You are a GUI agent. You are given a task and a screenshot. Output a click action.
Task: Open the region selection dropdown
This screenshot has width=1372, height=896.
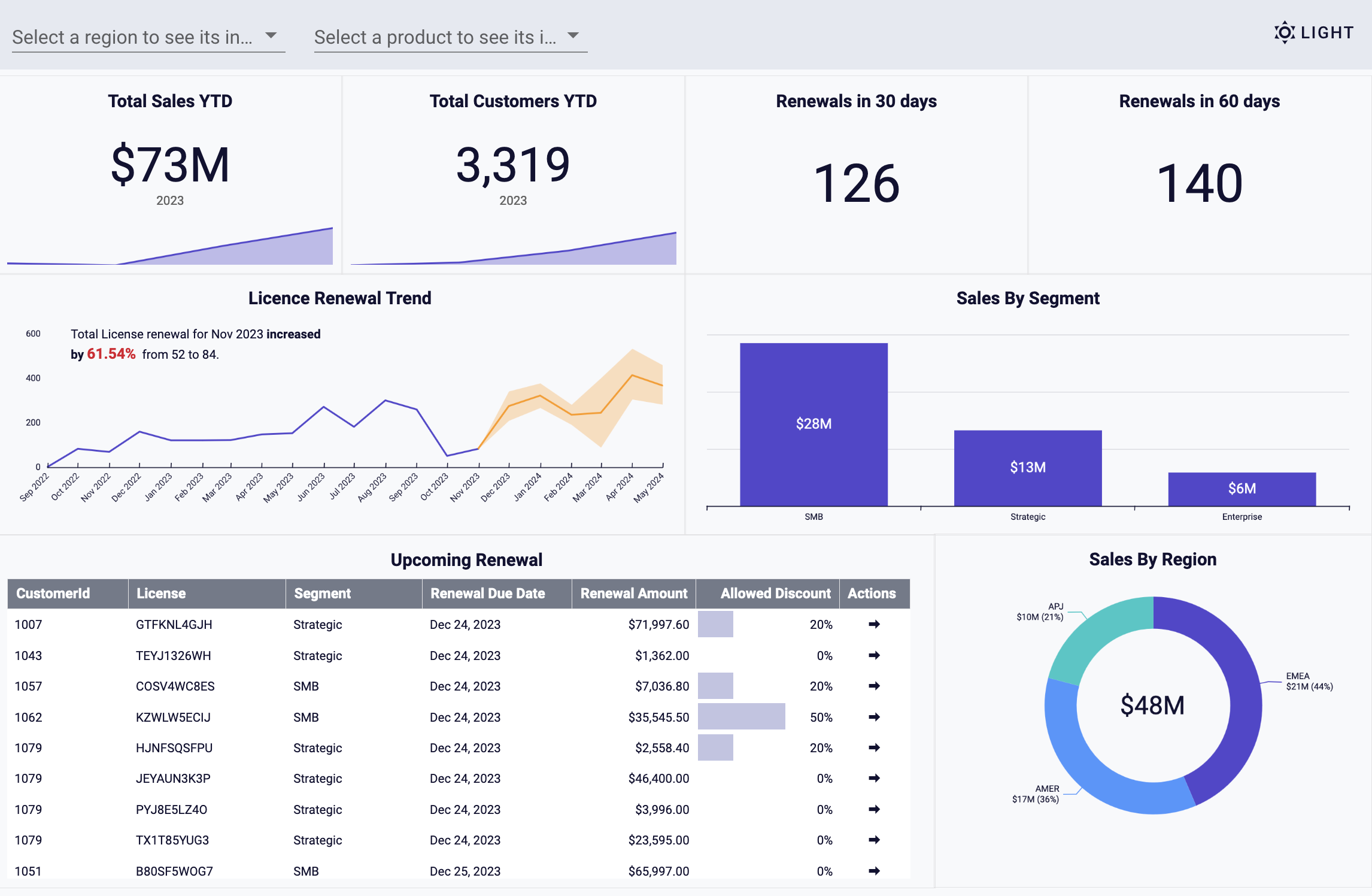tap(148, 37)
